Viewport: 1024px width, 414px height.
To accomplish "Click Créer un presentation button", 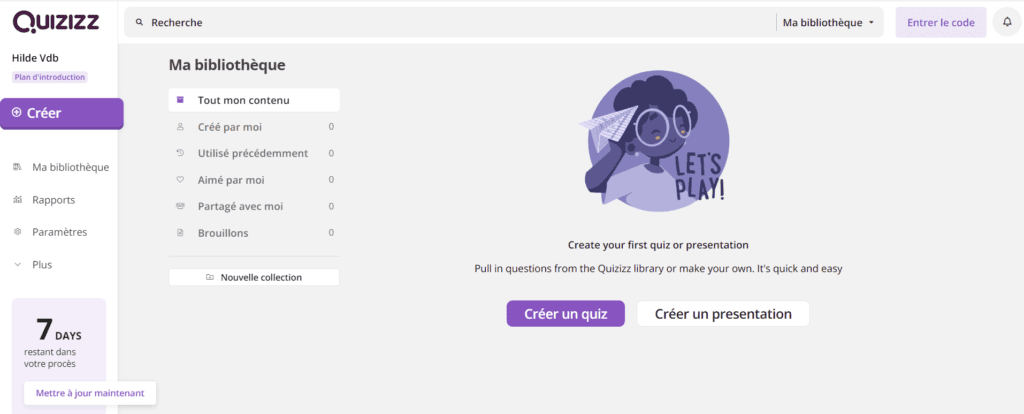I will pyautogui.click(x=723, y=313).
